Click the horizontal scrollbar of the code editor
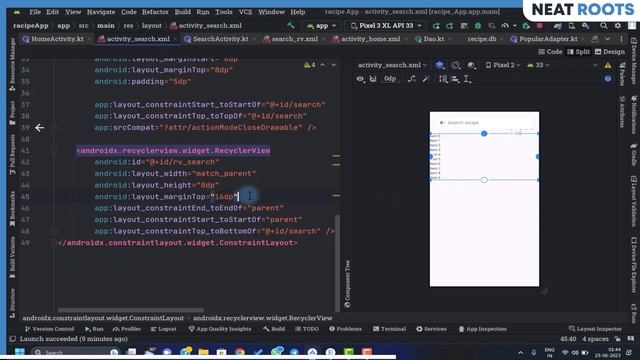Image resolution: width=640 pixels, height=360 pixels. pos(131,310)
